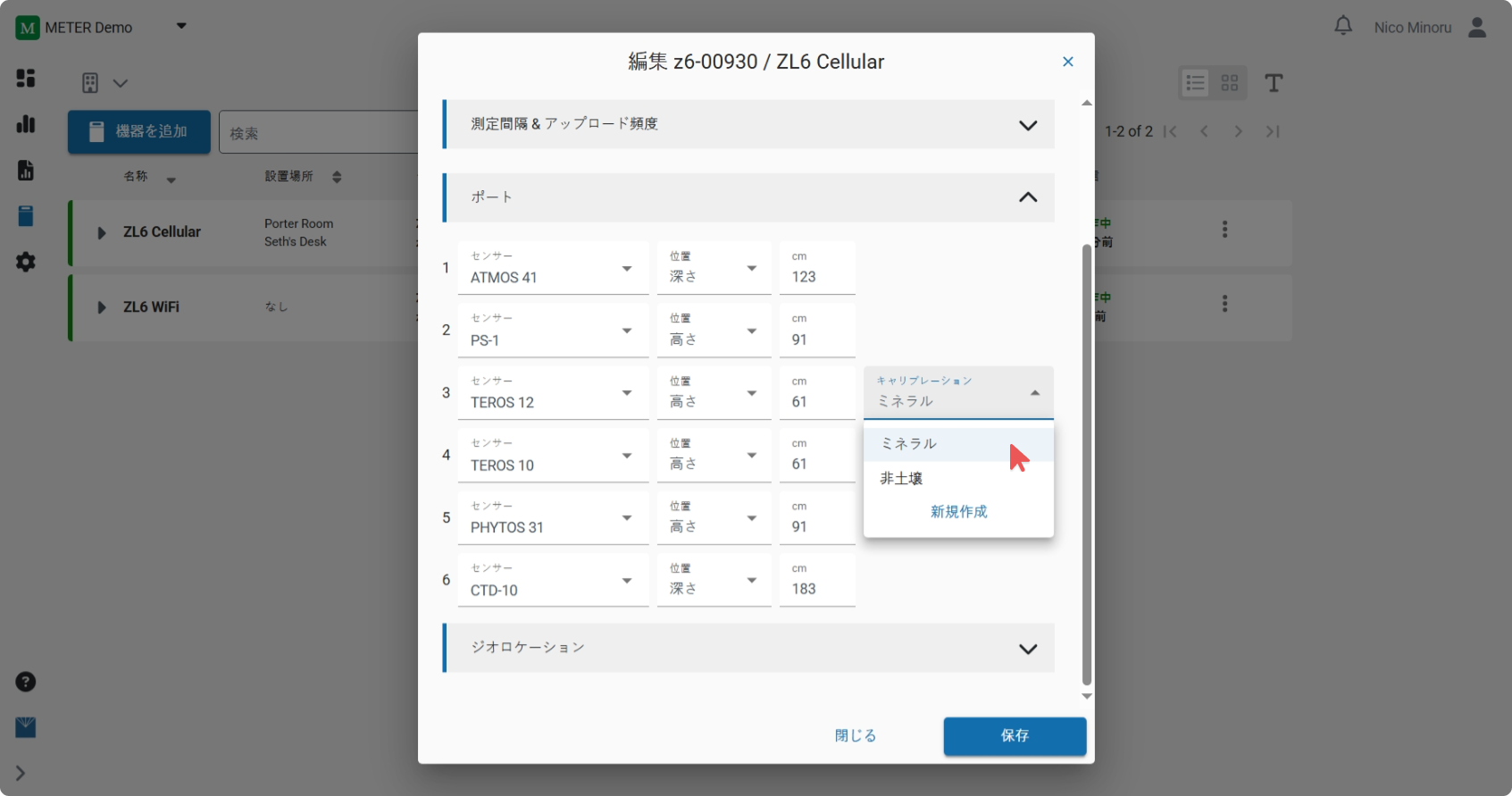Open the devices icon in sidebar
This screenshot has height=796, width=1512.
[26, 216]
